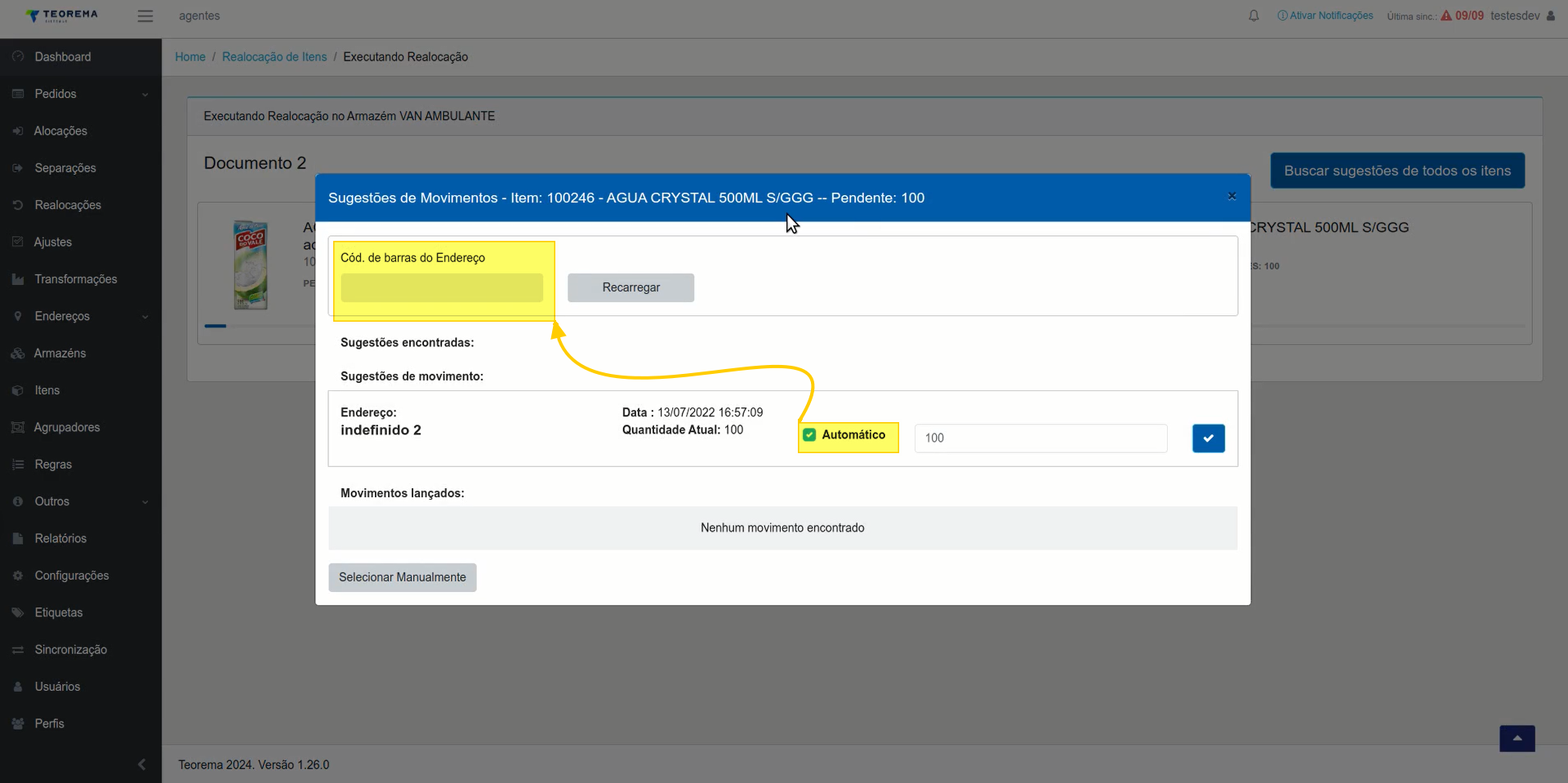Click the item progress bar
1568x783 pixels.
point(261,326)
